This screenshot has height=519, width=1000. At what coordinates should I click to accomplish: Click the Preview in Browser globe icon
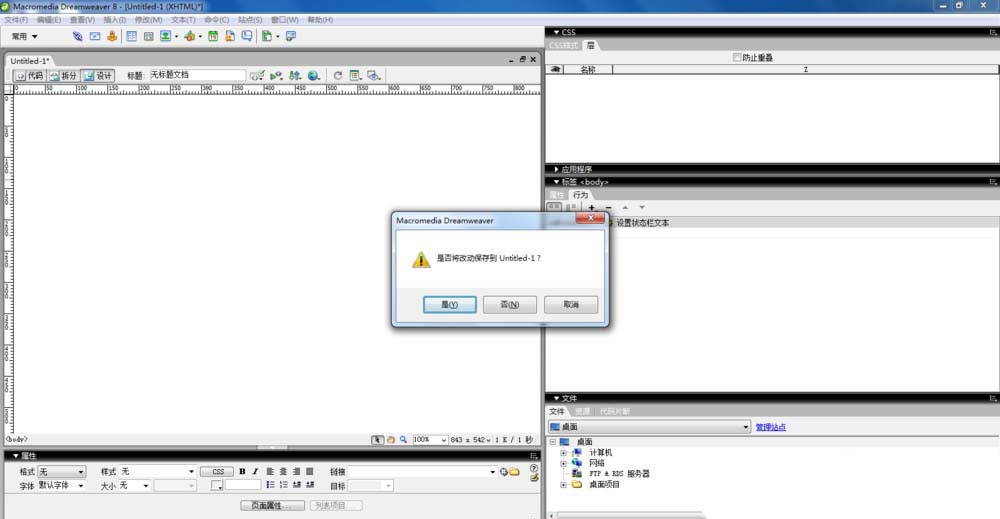(314, 75)
